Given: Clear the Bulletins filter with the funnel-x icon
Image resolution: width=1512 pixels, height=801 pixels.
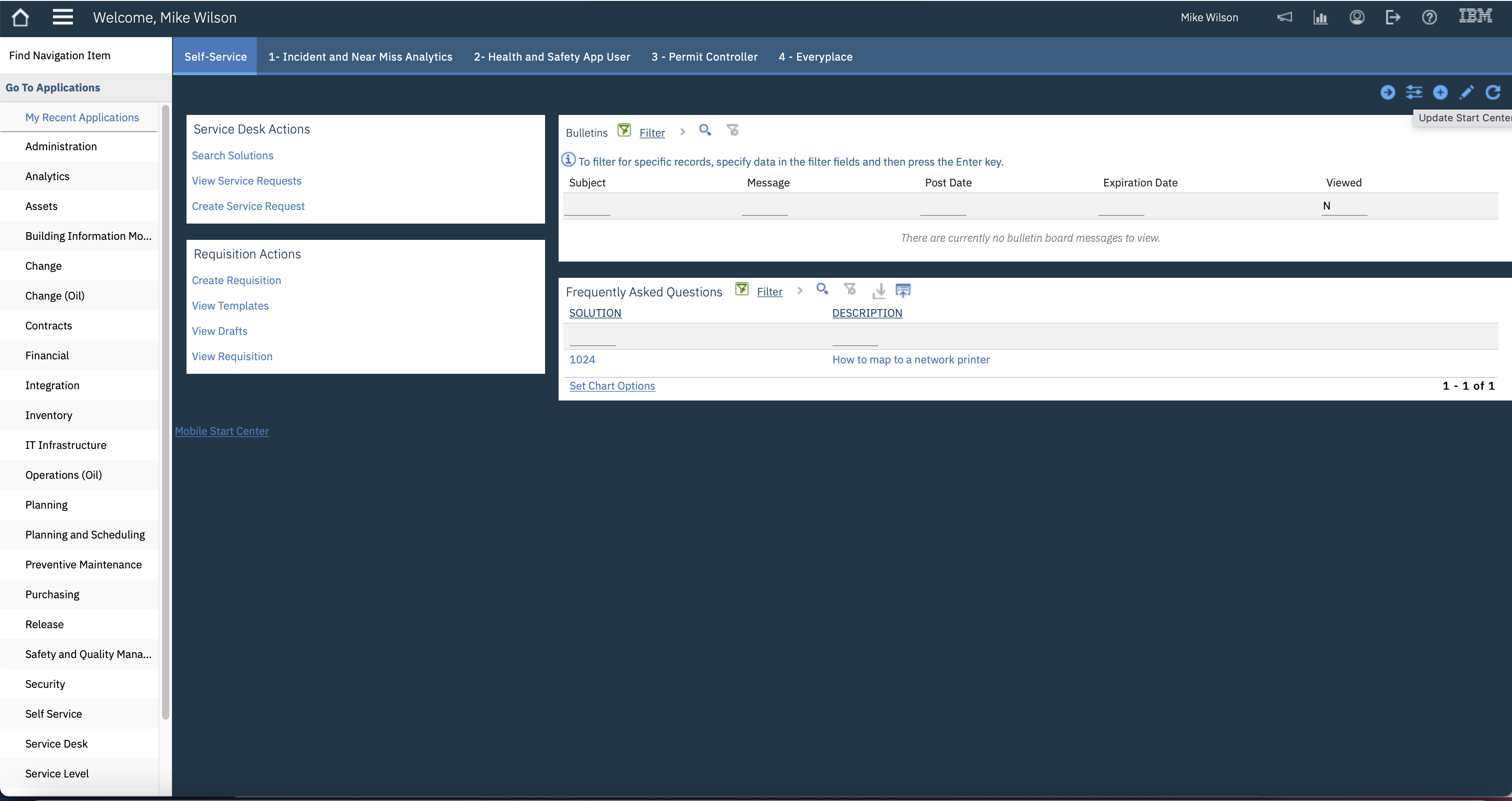Looking at the screenshot, I should point(732,130).
